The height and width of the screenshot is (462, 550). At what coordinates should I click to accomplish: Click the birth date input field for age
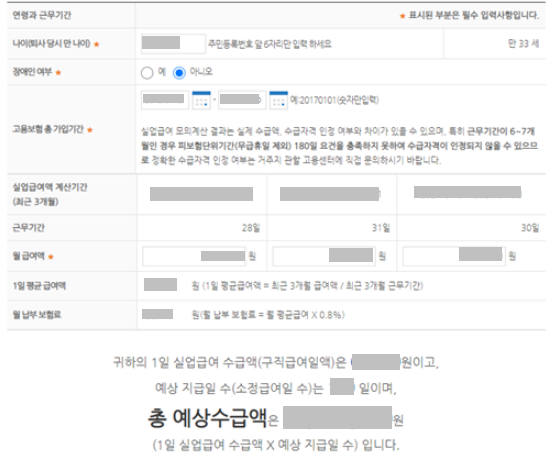pos(173,43)
